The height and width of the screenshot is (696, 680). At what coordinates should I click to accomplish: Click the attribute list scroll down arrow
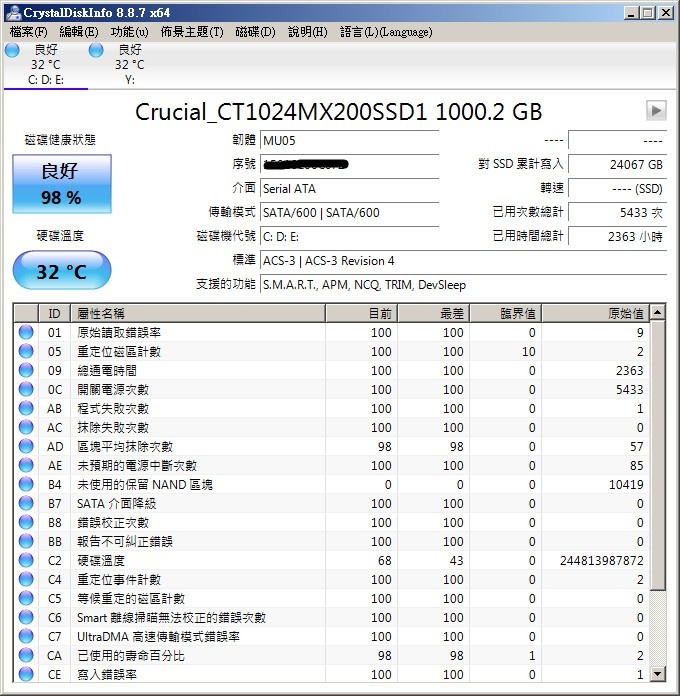click(x=657, y=674)
